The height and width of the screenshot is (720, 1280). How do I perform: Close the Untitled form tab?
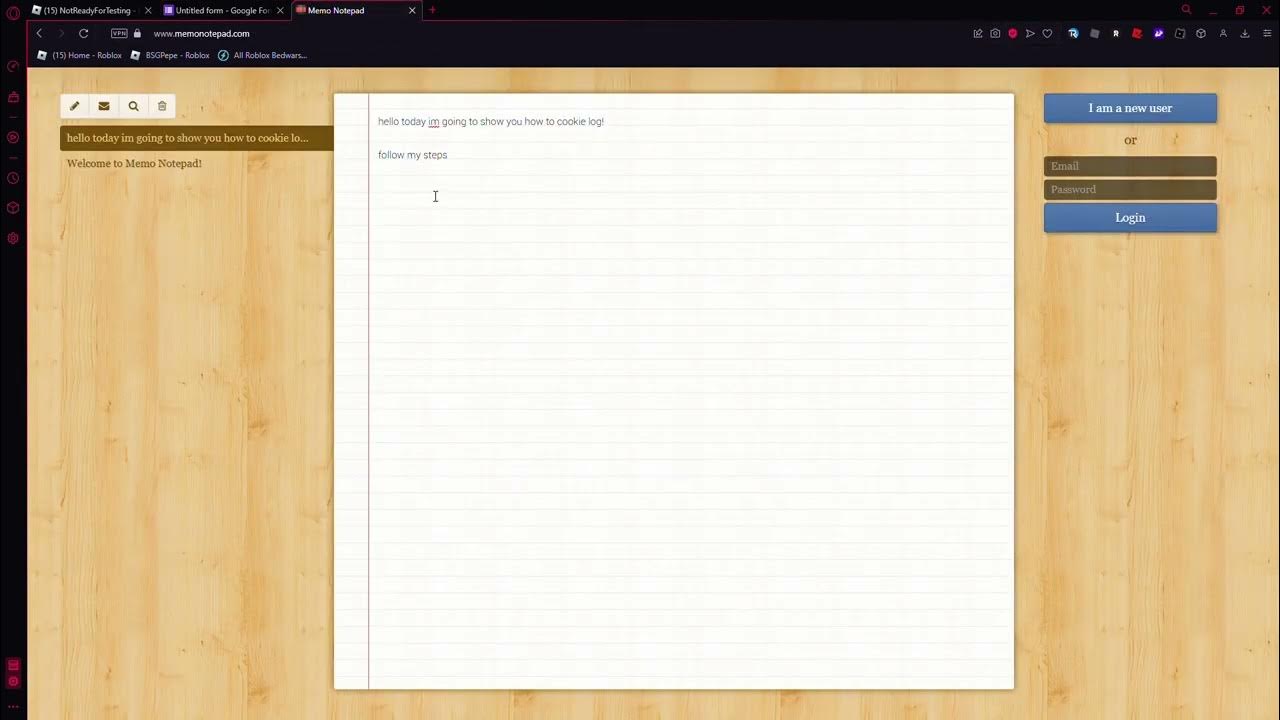pyautogui.click(x=280, y=10)
